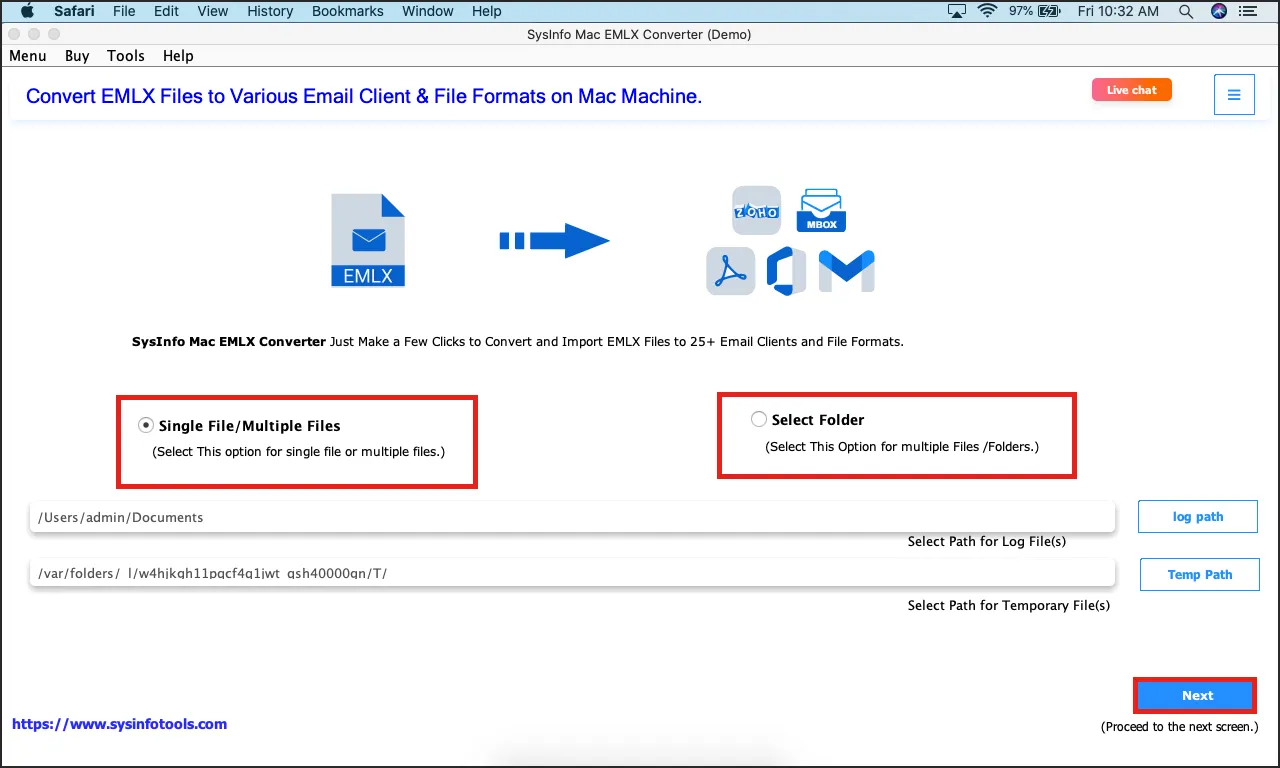Open Help next to the Tools menu
Image resolution: width=1280 pixels, height=768 pixels.
point(178,56)
